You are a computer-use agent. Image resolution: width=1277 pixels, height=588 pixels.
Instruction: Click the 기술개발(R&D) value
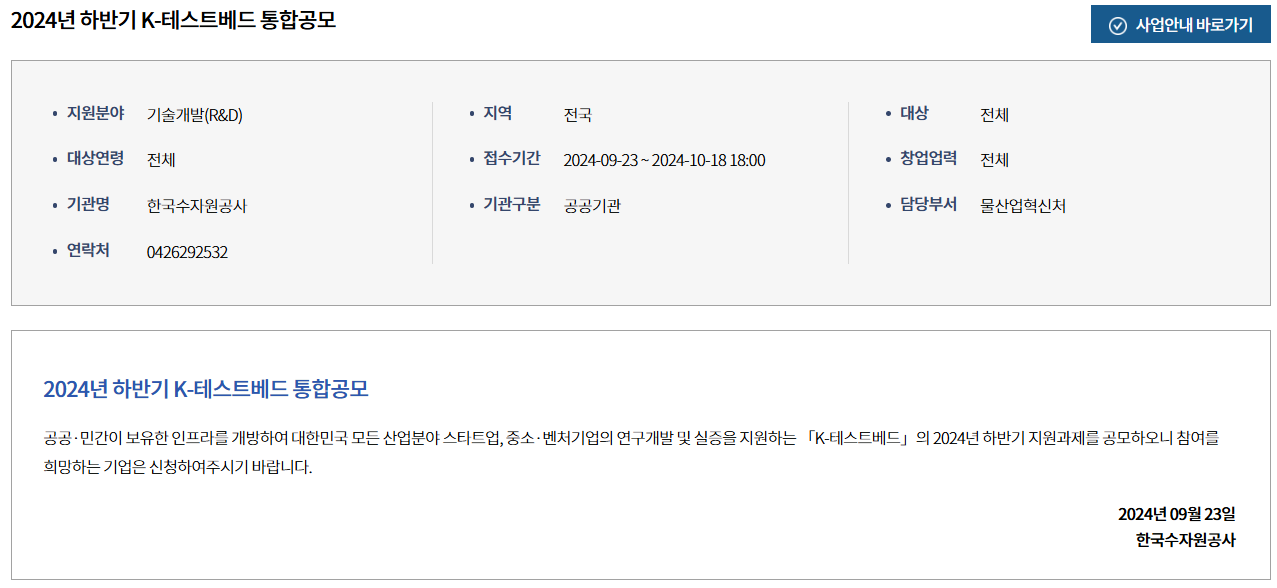(x=195, y=114)
